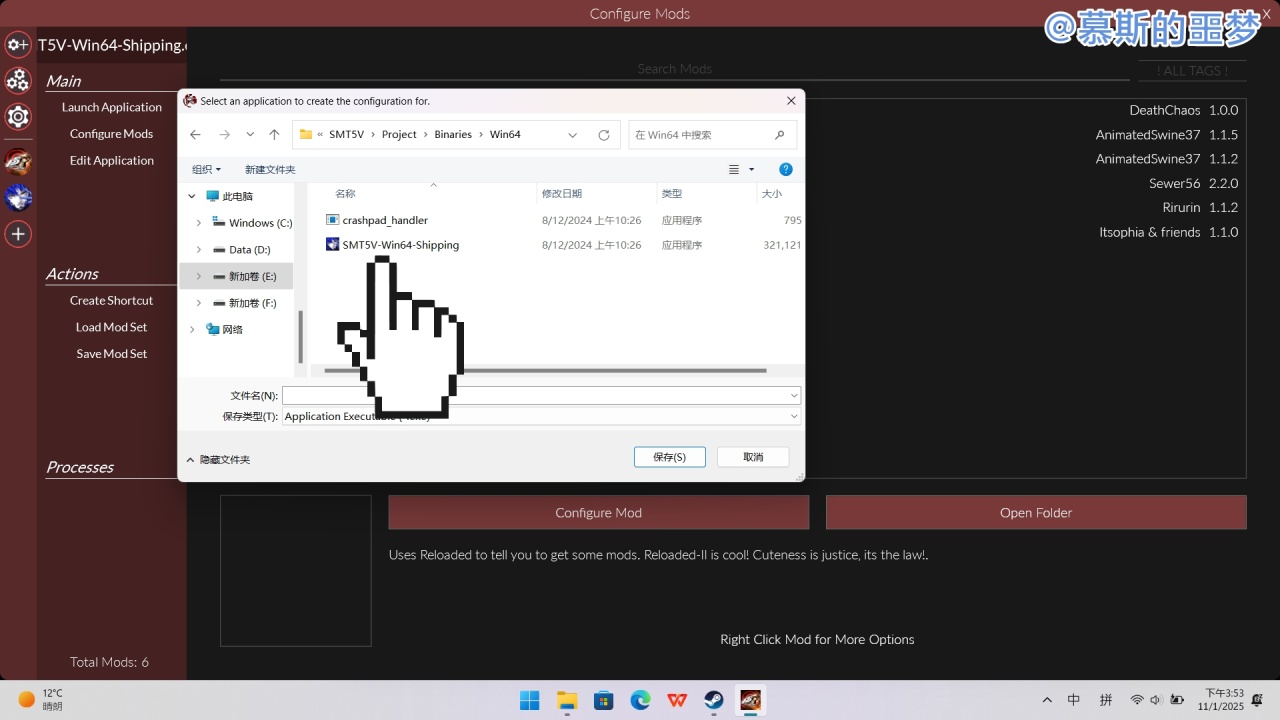The height and width of the screenshot is (720, 1280).
Task: Click Launch Application in Main menu
Action: click(112, 107)
